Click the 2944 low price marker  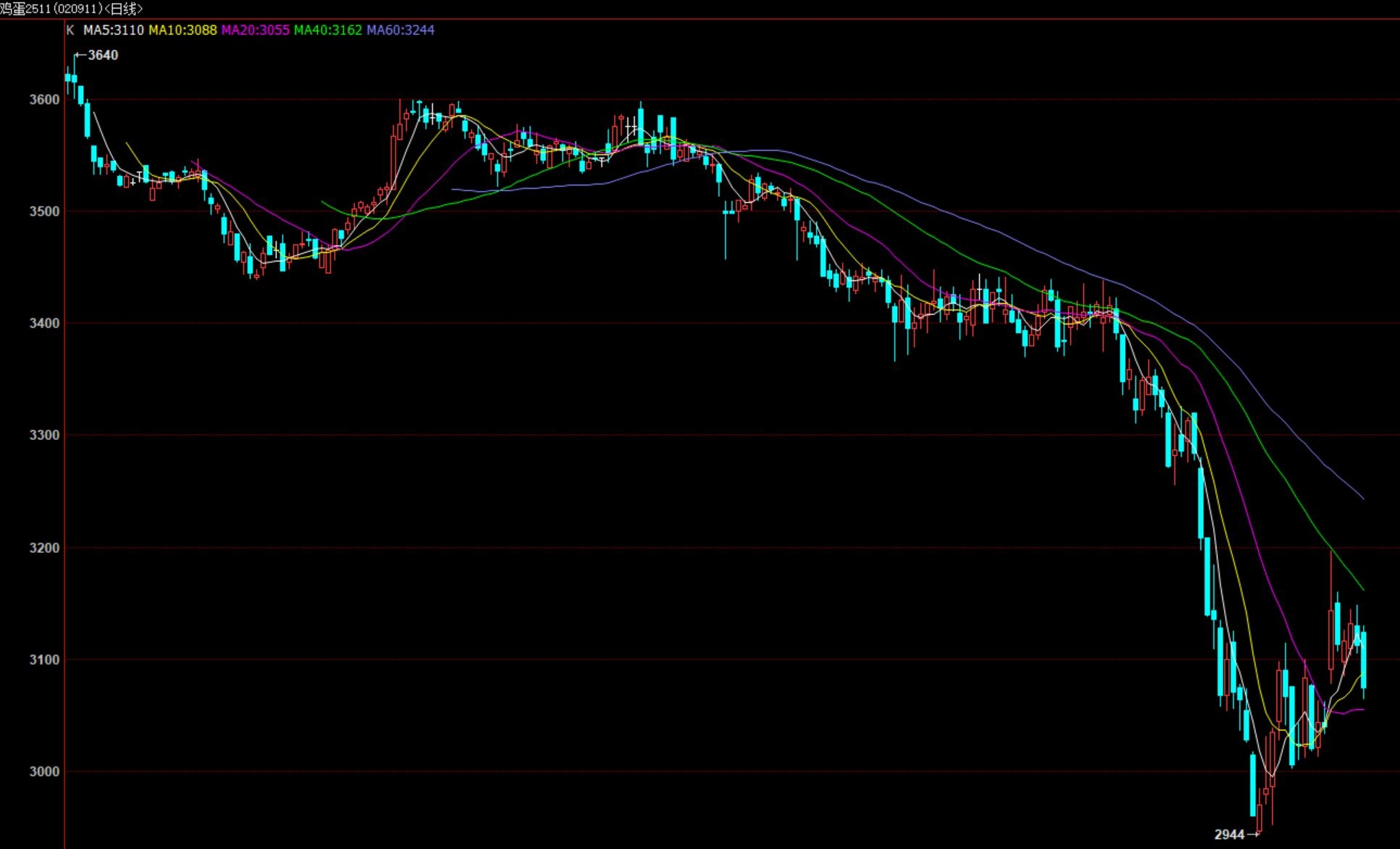(1236, 835)
